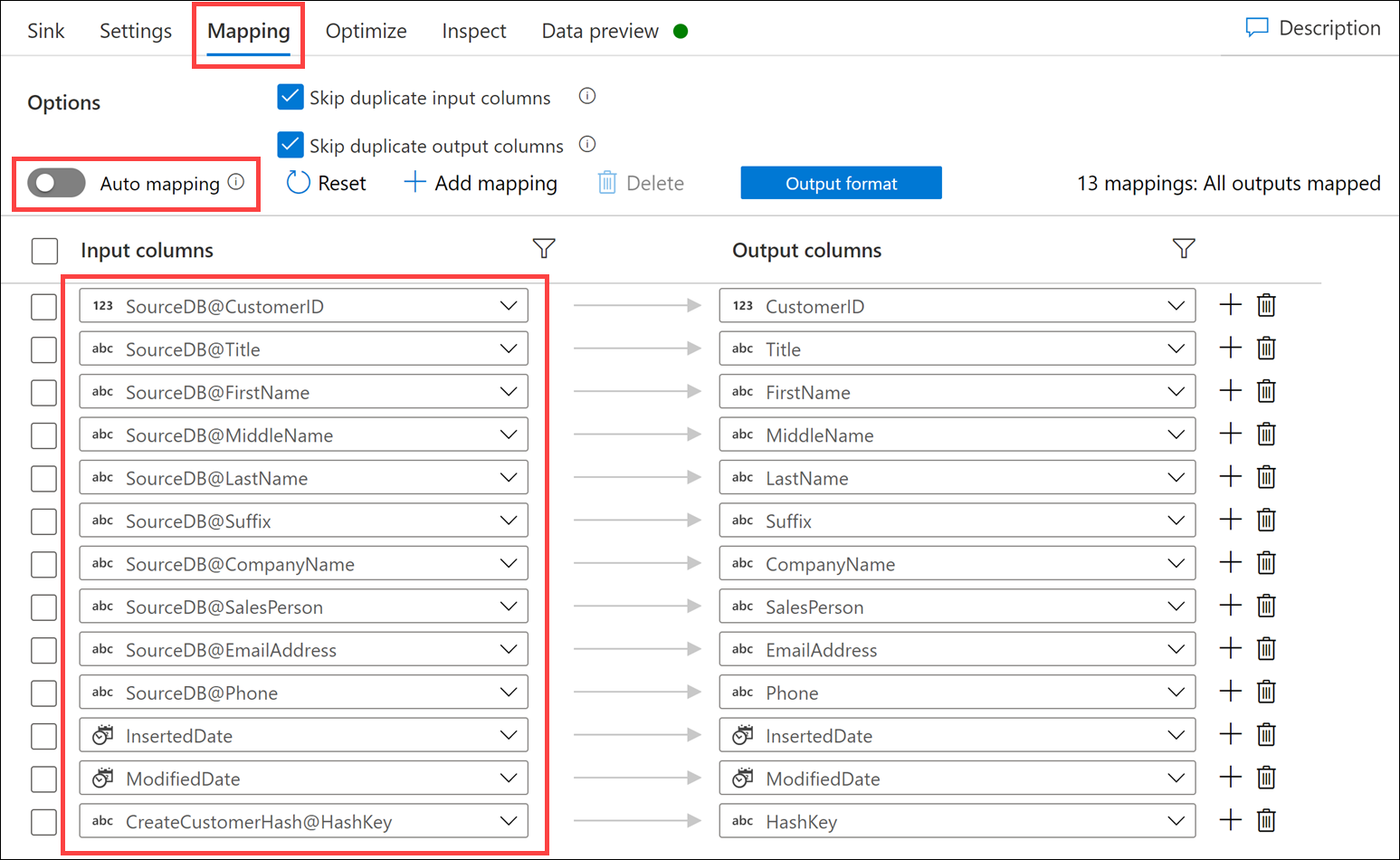Toggle the Auto mapping switch
1400x860 pixels.
tap(56, 183)
